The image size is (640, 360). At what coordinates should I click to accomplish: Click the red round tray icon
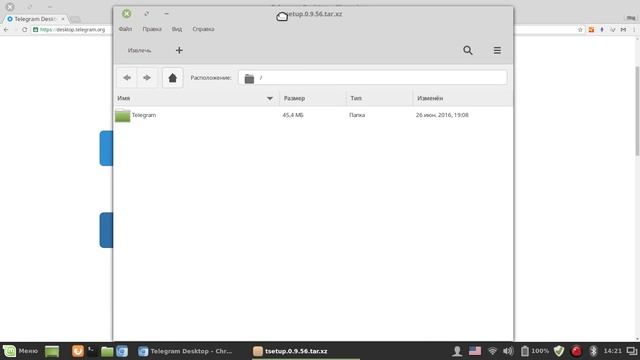click(x=576, y=351)
